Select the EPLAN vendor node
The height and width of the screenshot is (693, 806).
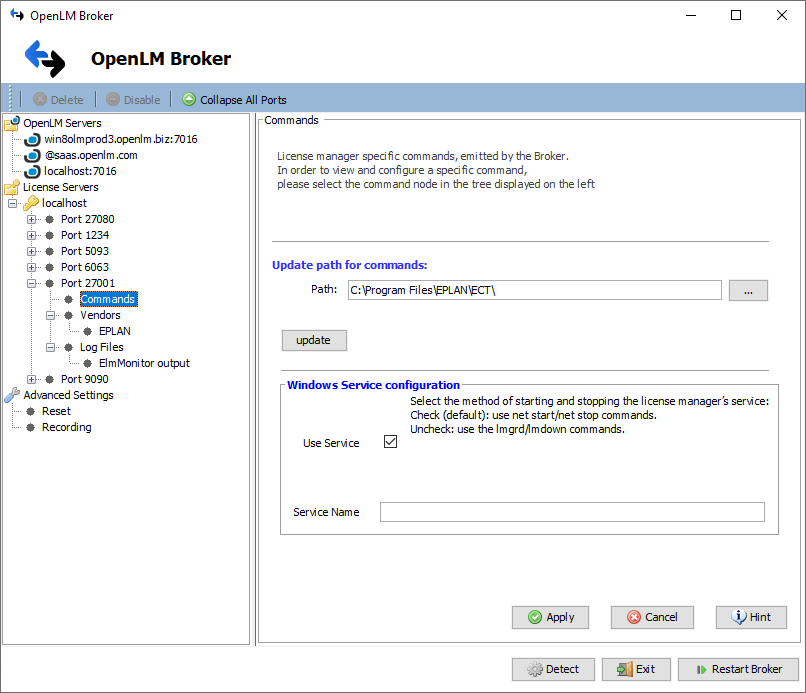tap(114, 331)
